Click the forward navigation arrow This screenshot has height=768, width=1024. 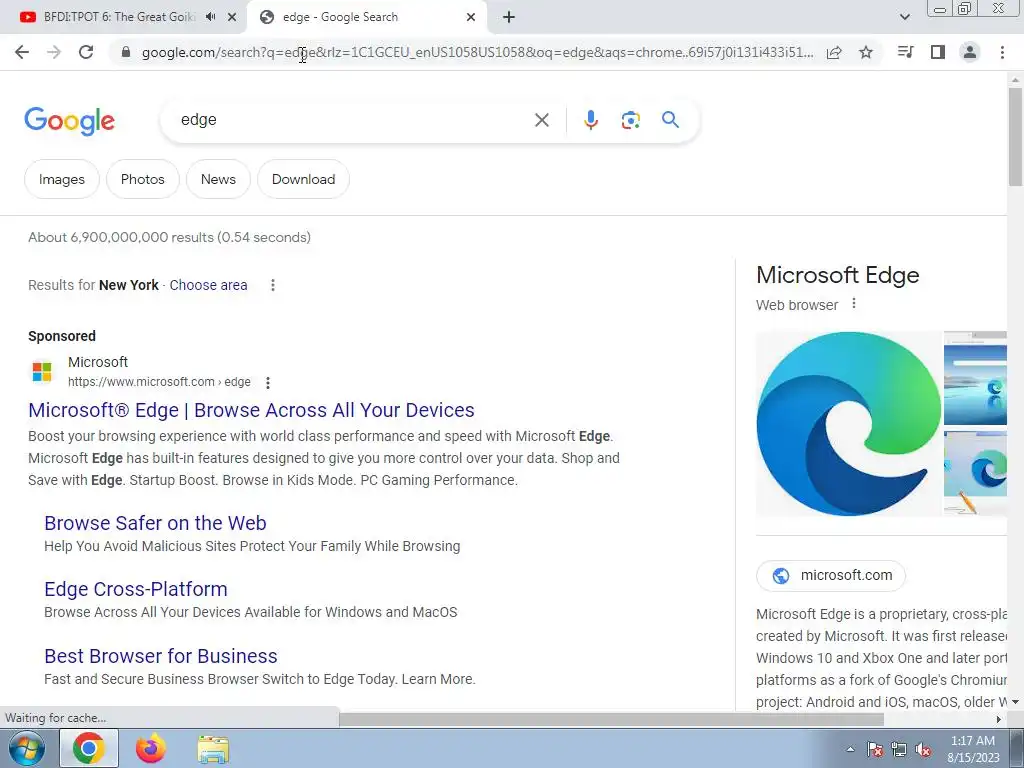tap(54, 52)
